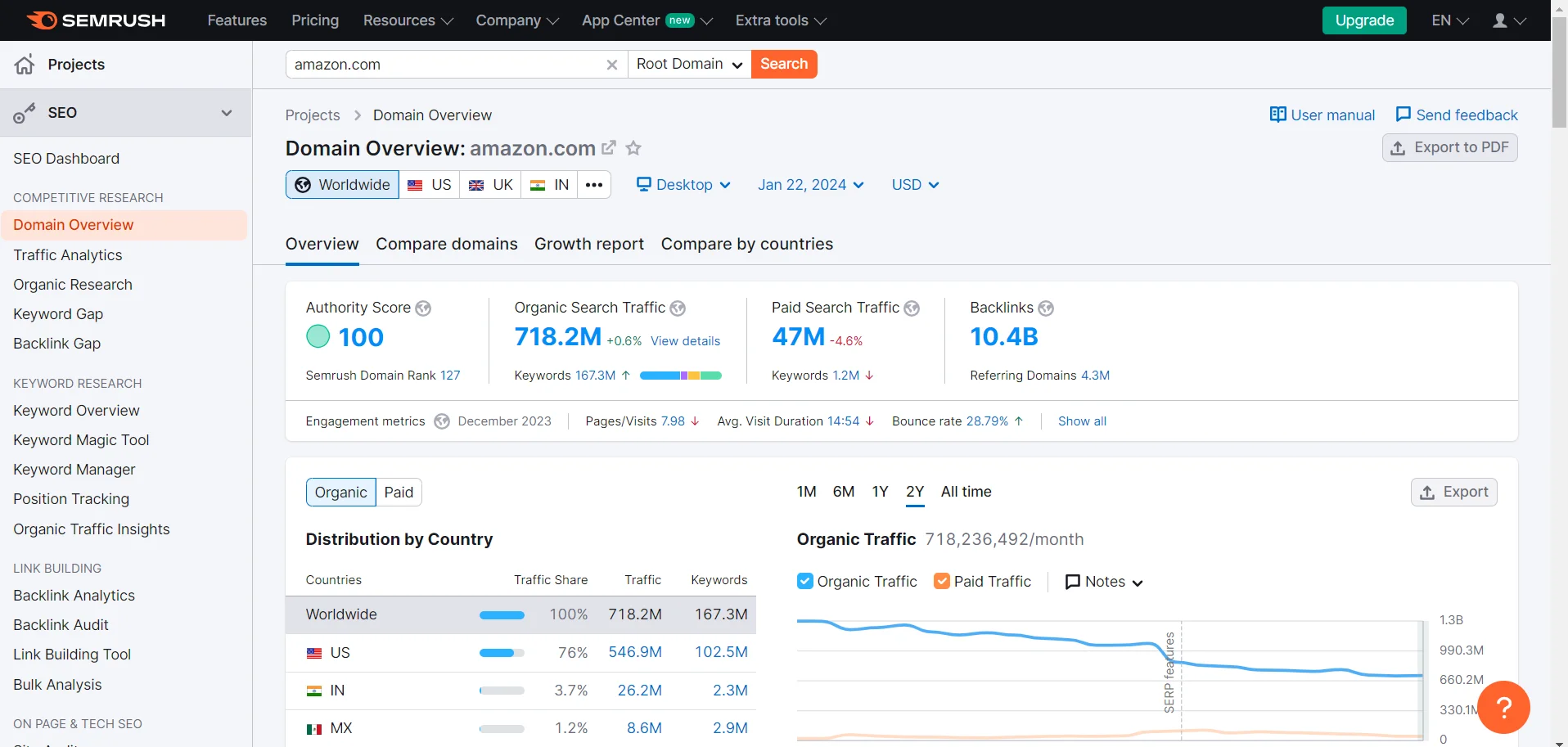Select the 1M time range
This screenshot has height=747, width=1568.
pos(806,492)
